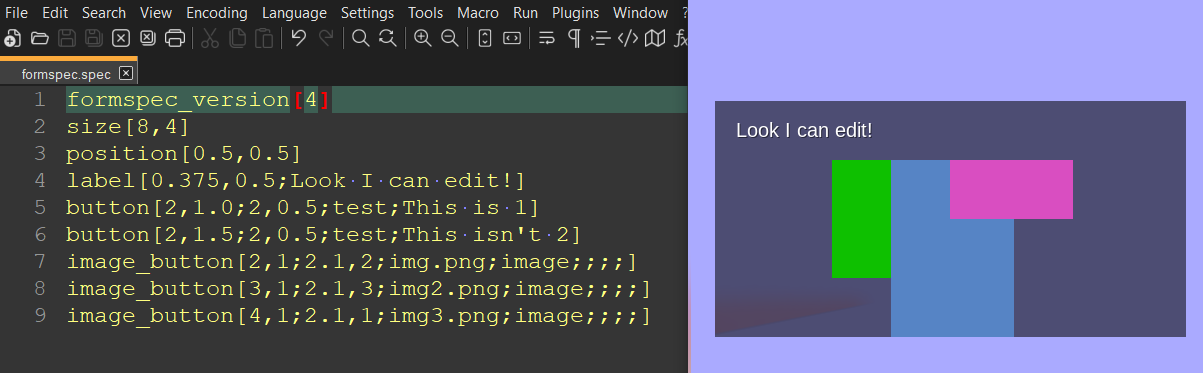The width and height of the screenshot is (1203, 373).
Task: Open the Settings menu
Action: click(367, 13)
